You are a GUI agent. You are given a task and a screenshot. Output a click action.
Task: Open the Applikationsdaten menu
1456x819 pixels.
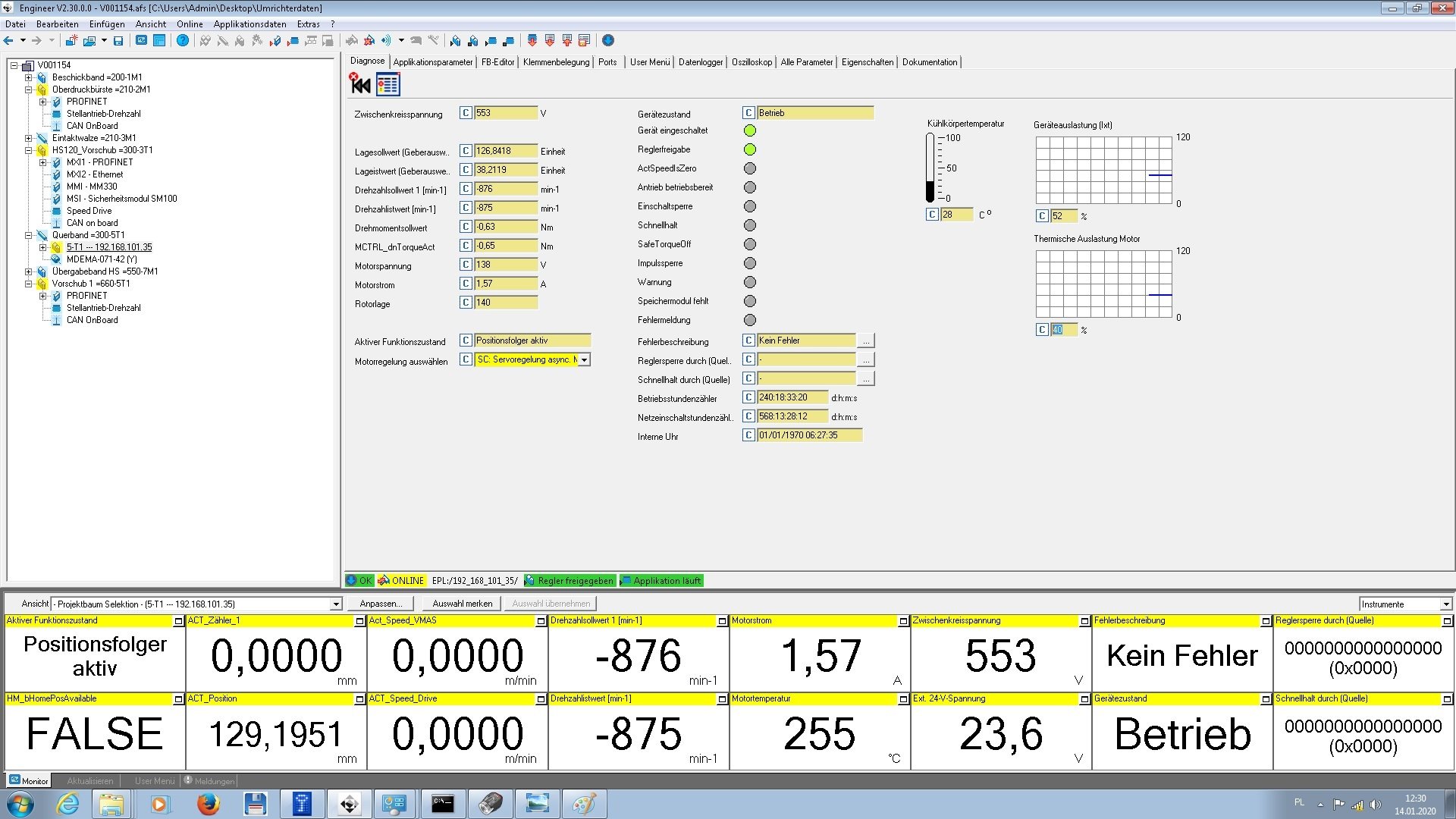249,24
